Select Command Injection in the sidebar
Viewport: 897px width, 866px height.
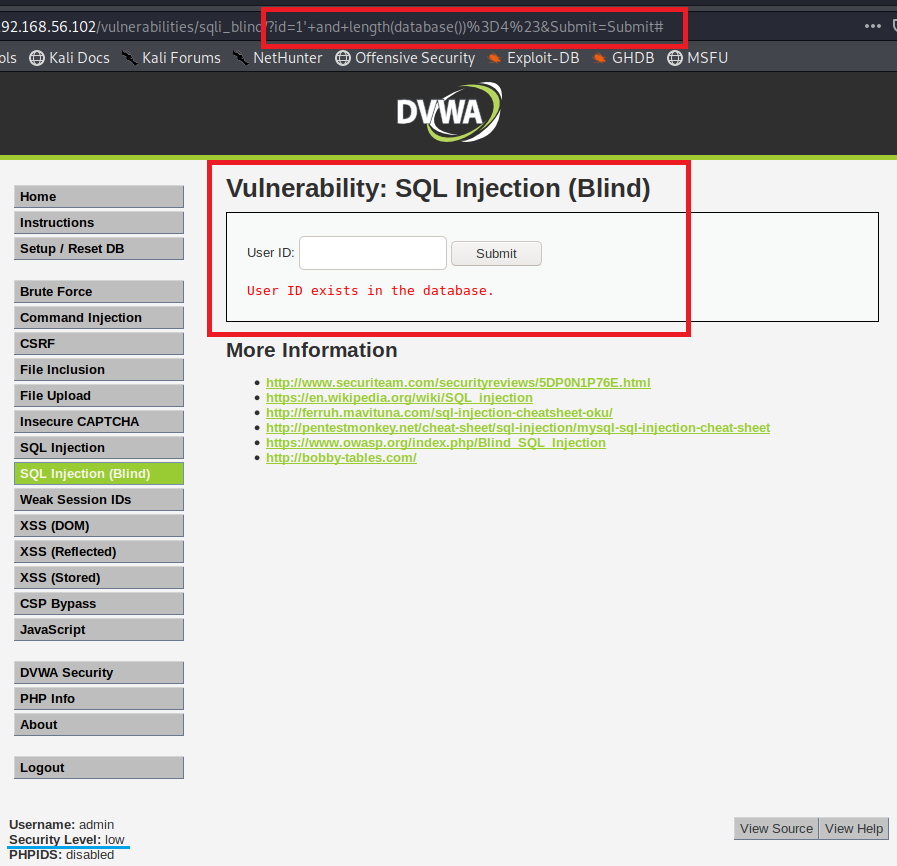pyautogui.click(x=98, y=318)
